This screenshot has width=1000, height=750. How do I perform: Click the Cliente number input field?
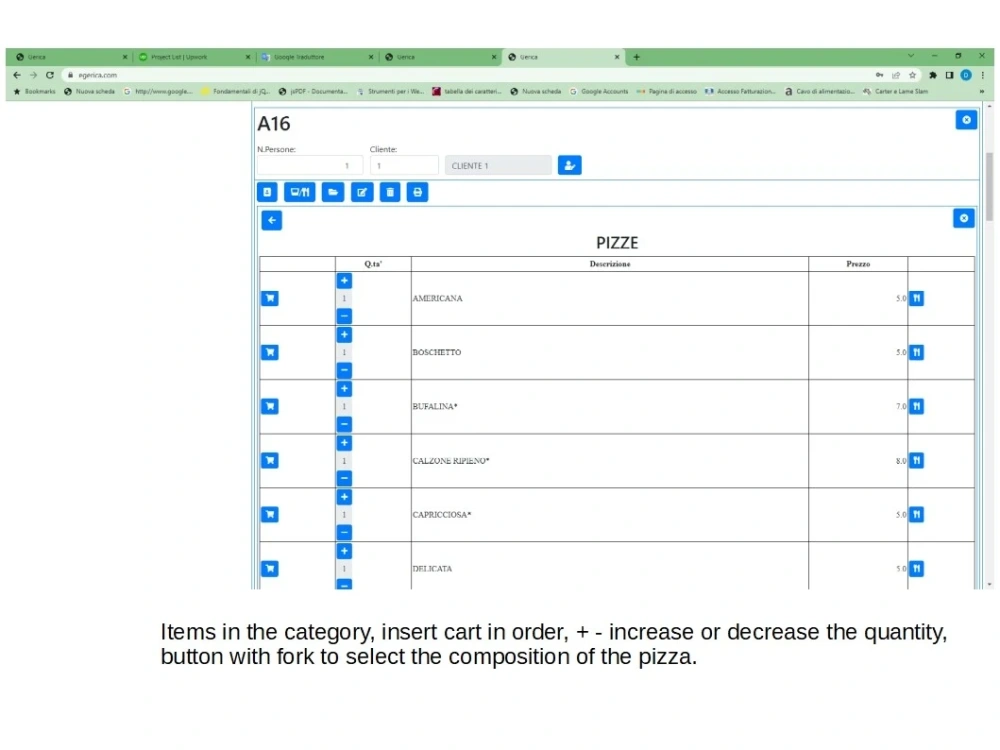404,165
